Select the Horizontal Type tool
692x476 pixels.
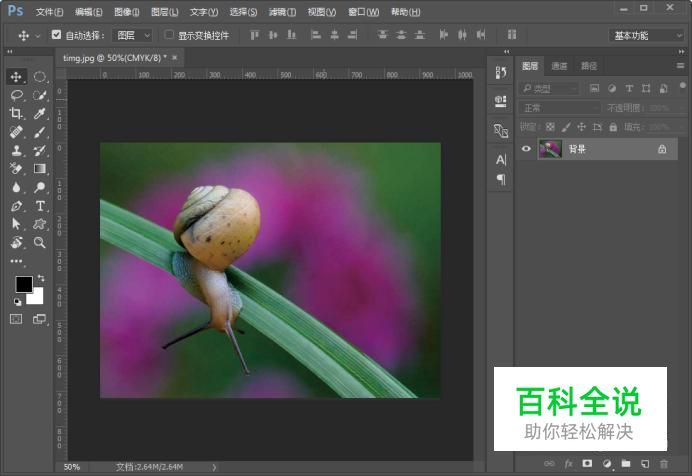pos(40,205)
